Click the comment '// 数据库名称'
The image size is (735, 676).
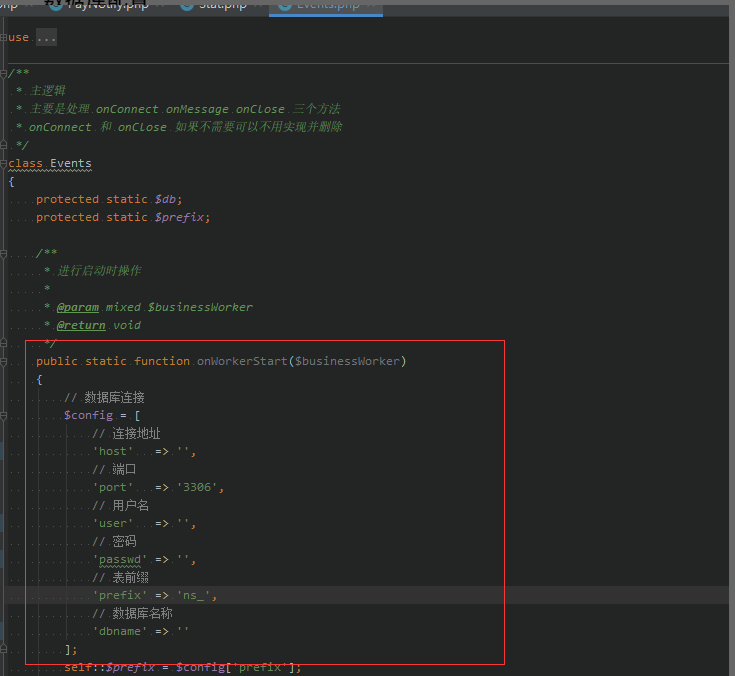[132, 613]
